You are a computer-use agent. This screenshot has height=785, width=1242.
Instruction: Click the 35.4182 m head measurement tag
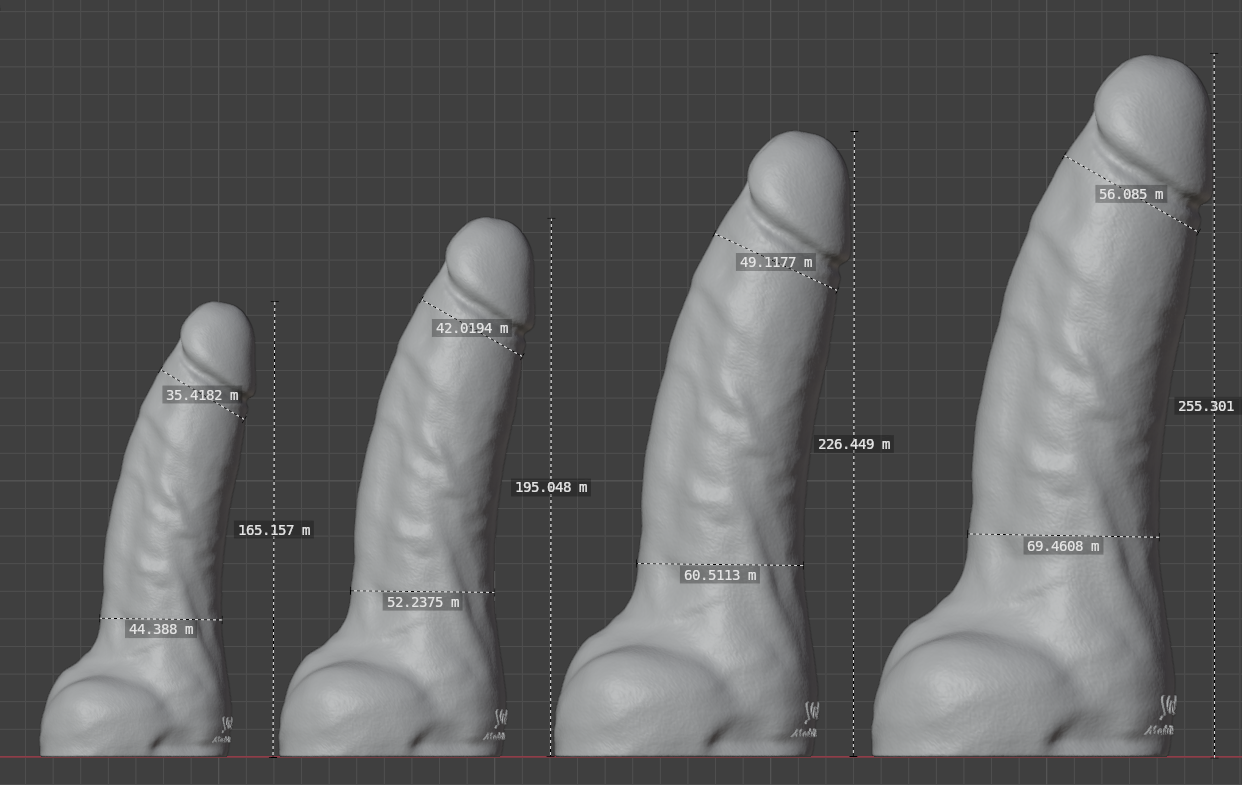point(199,395)
